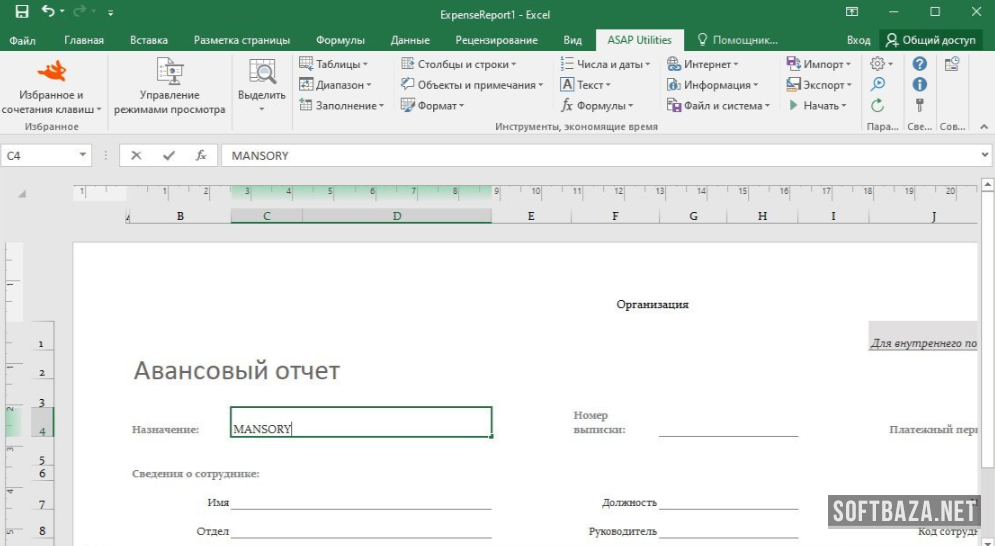995x546 pixels.
Task: Open the Числа и даты dropdown
Action: (605, 64)
